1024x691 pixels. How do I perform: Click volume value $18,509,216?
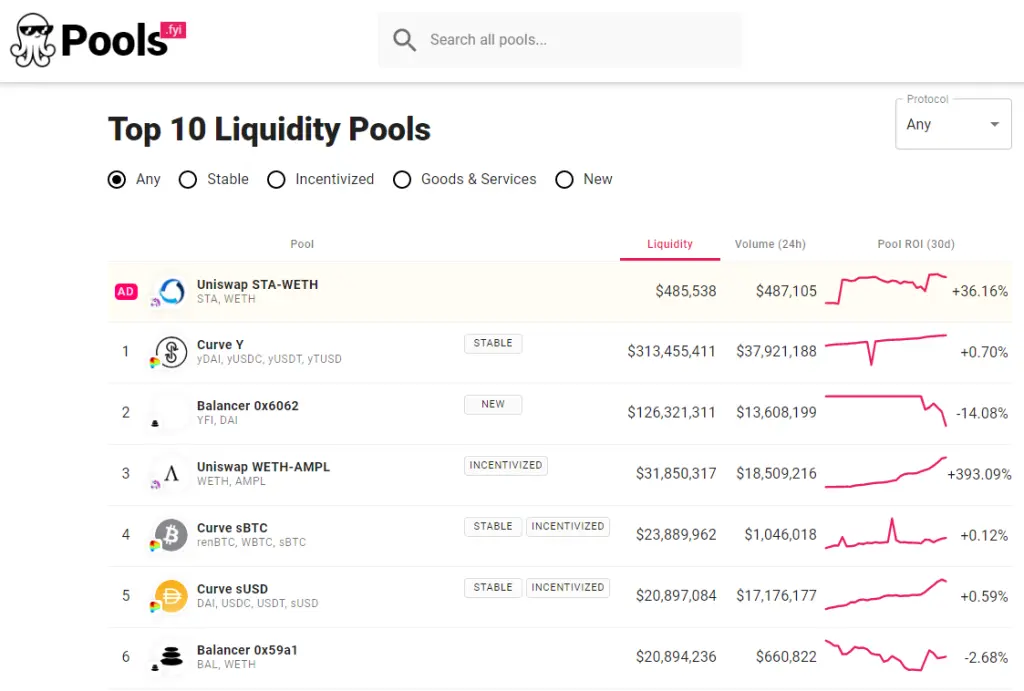pos(776,474)
